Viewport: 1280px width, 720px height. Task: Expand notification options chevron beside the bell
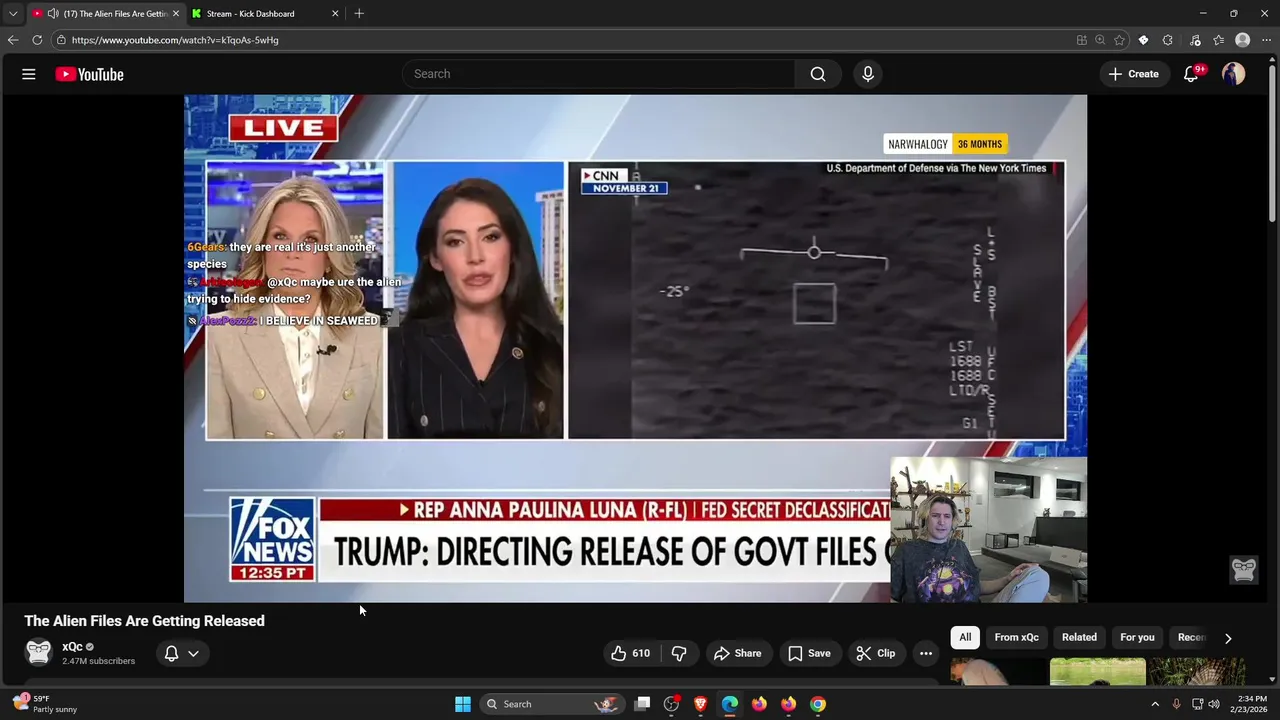click(x=193, y=653)
